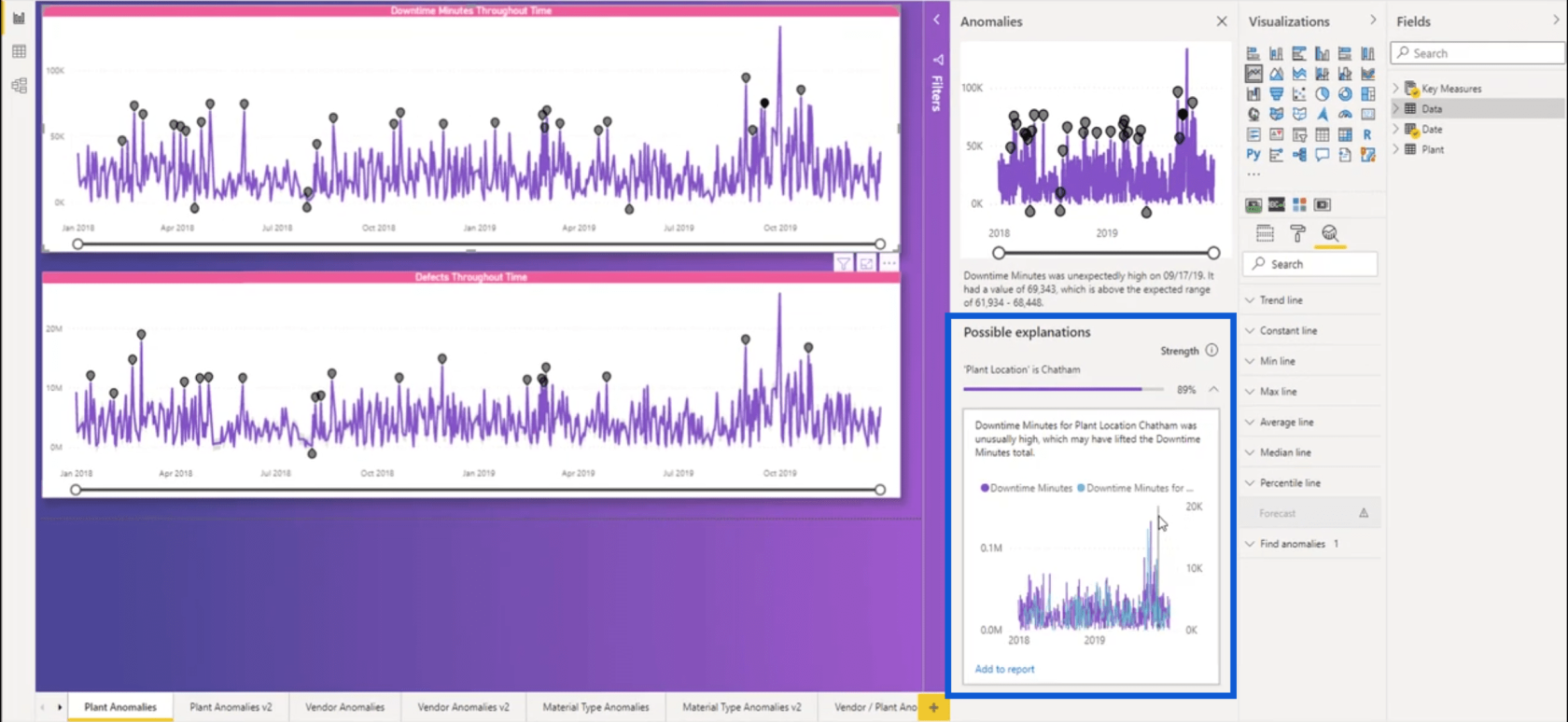The image size is (1568, 722).
Task: Open the Material Type Anomalies page tab
Action: [x=595, y=707]
